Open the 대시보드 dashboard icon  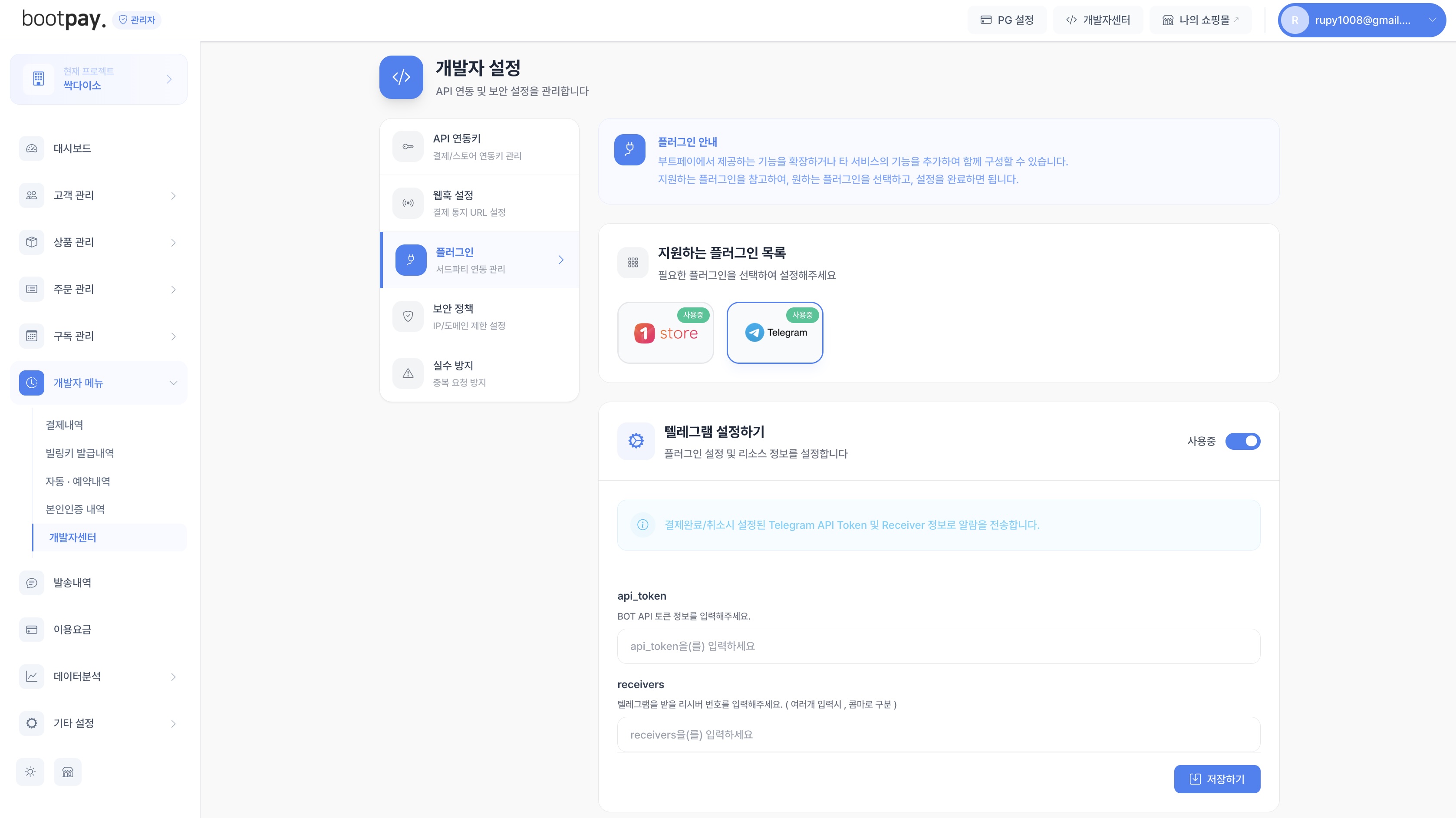[x=31, y=148]
